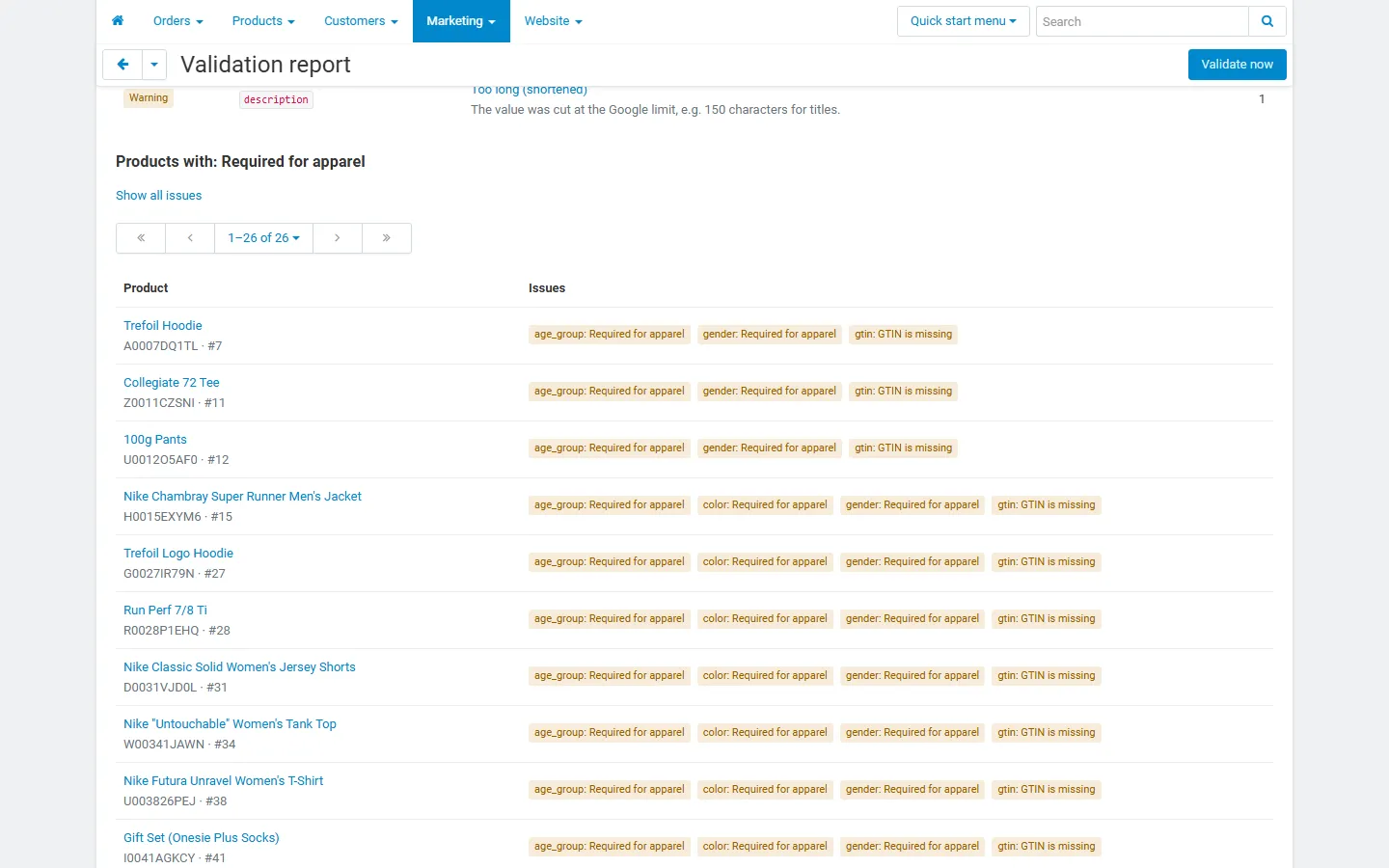Jump to last page of results
This screenshot has height=868, width=1389.
click(x=387, y=238)
